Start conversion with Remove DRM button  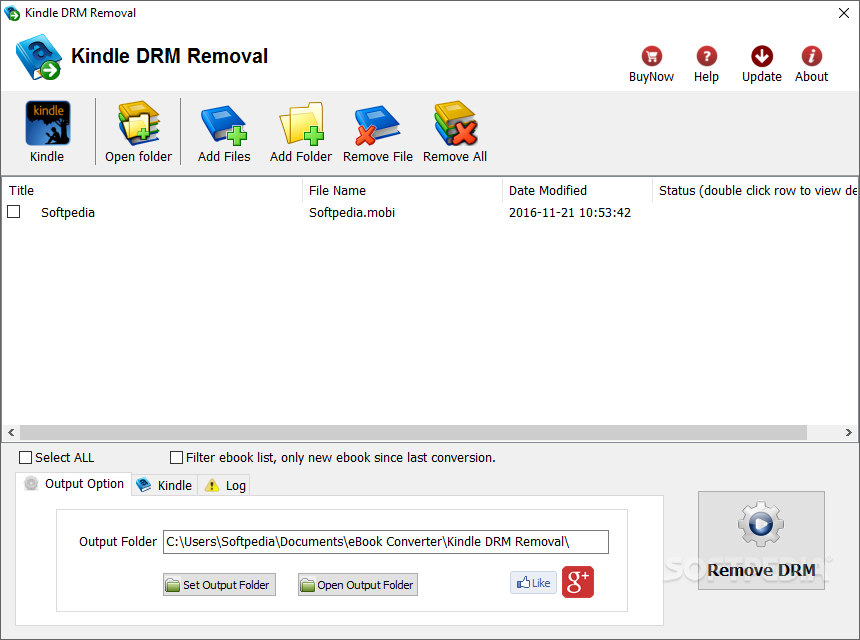tap(761, 540)
